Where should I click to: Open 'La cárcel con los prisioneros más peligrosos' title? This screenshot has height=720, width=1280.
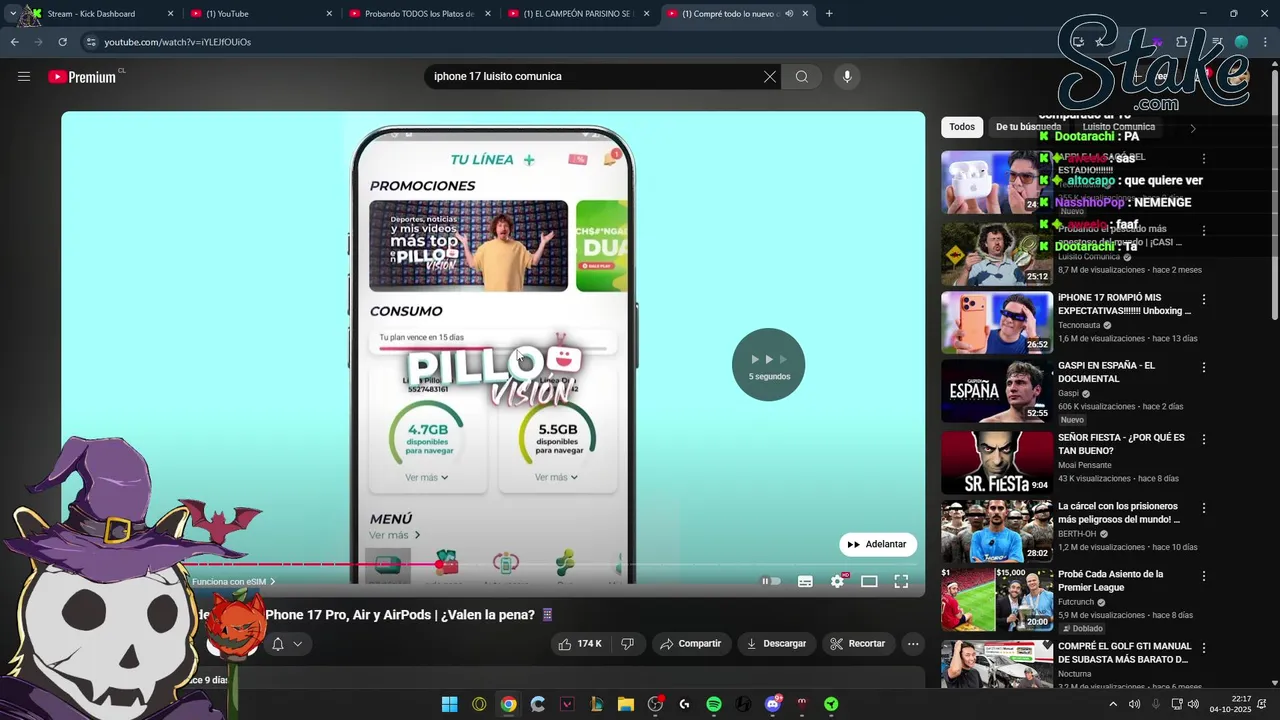click(1119, 513)
